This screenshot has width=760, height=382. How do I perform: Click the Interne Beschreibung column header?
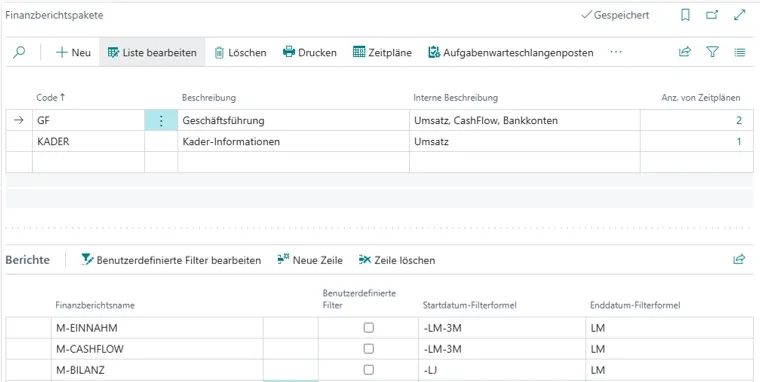(456, 98)
